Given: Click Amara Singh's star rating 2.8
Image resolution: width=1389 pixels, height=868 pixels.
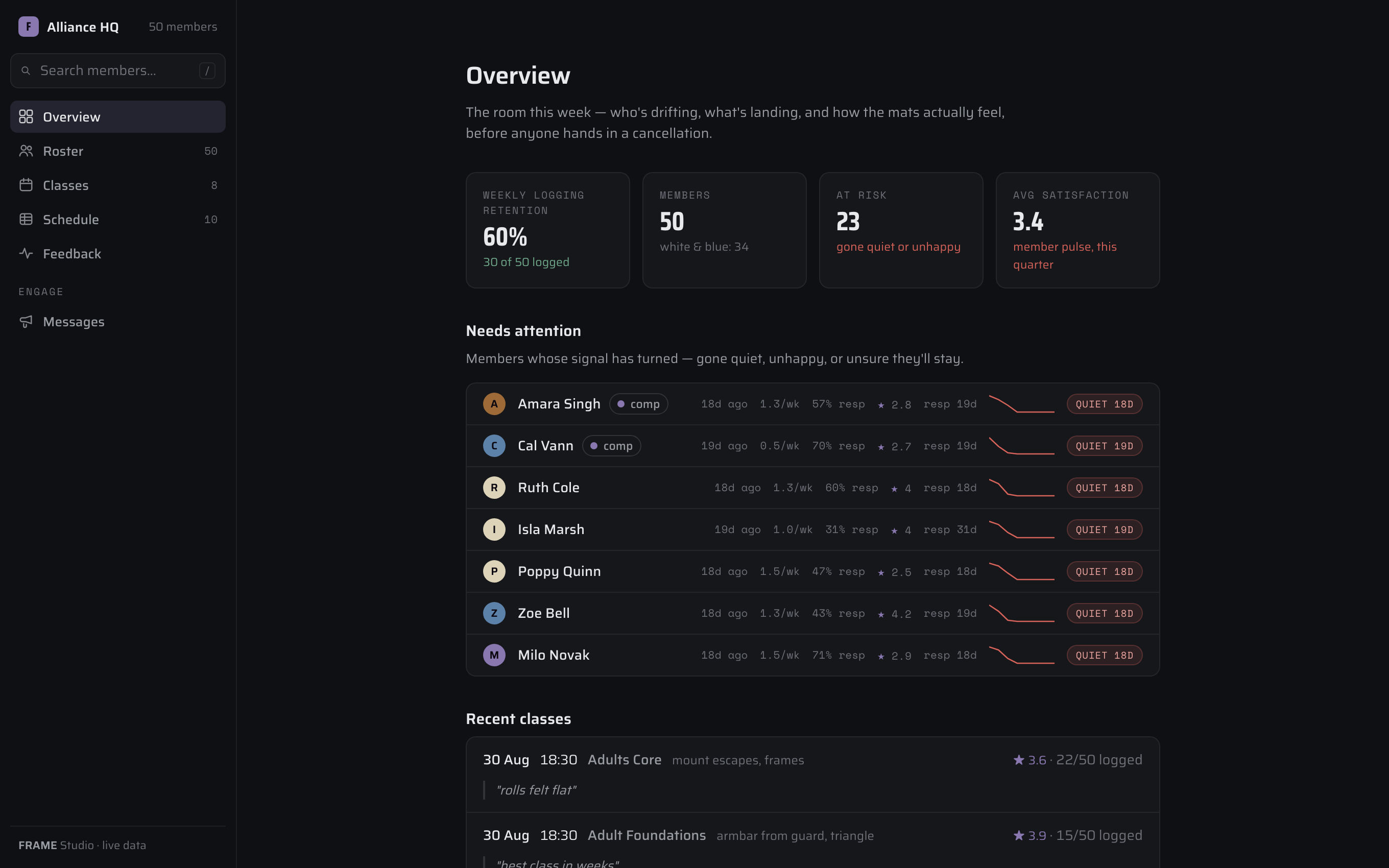Looking at the screenshot, I should point(894,405).
